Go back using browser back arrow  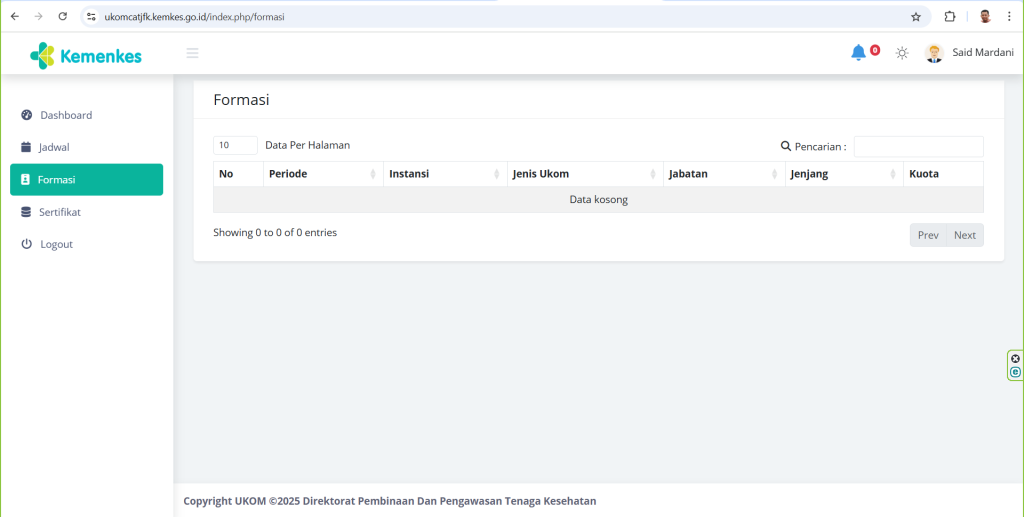tap(15, 17)
